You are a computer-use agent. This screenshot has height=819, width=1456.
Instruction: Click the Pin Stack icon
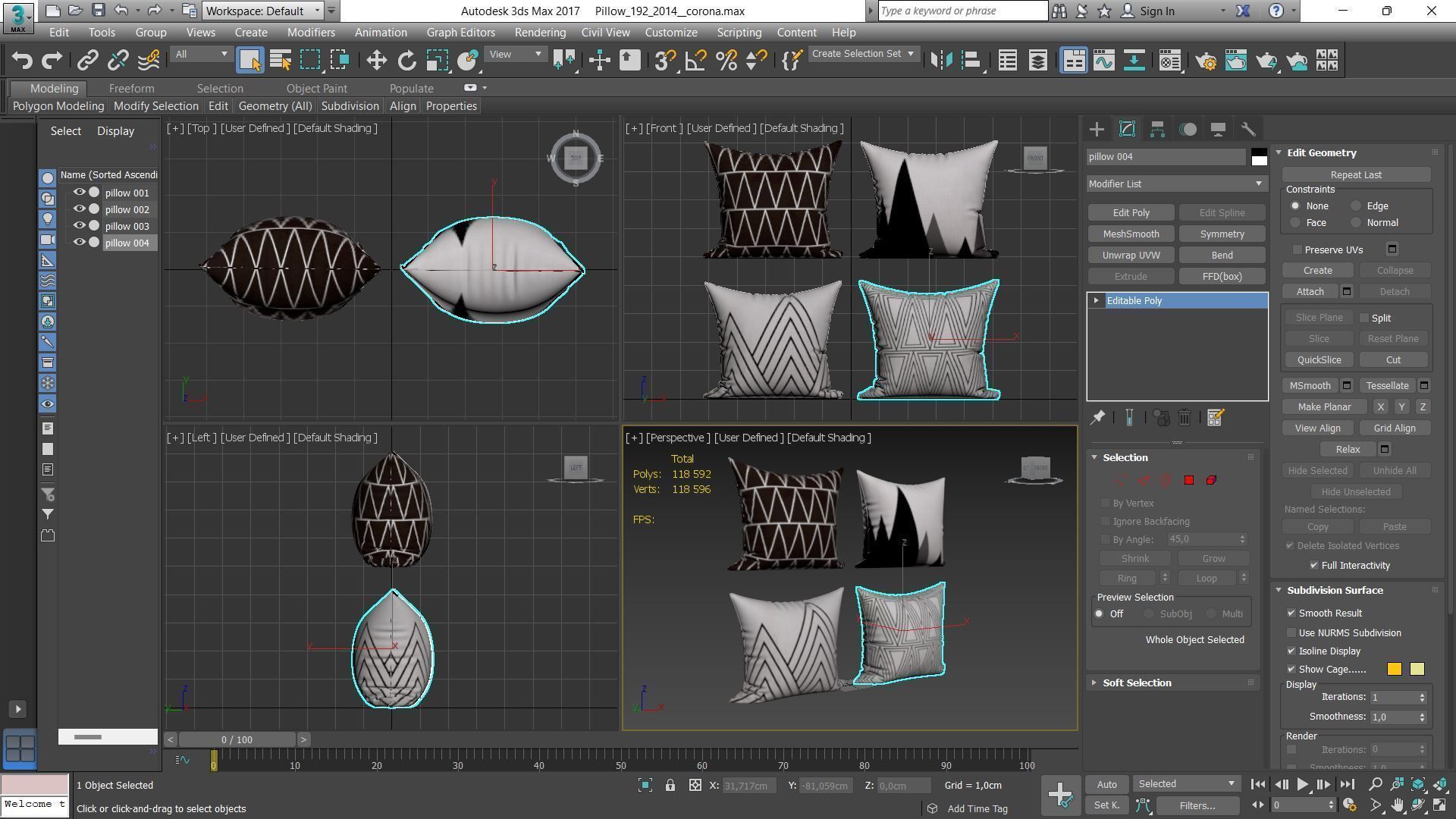(x=1097, y=417)
